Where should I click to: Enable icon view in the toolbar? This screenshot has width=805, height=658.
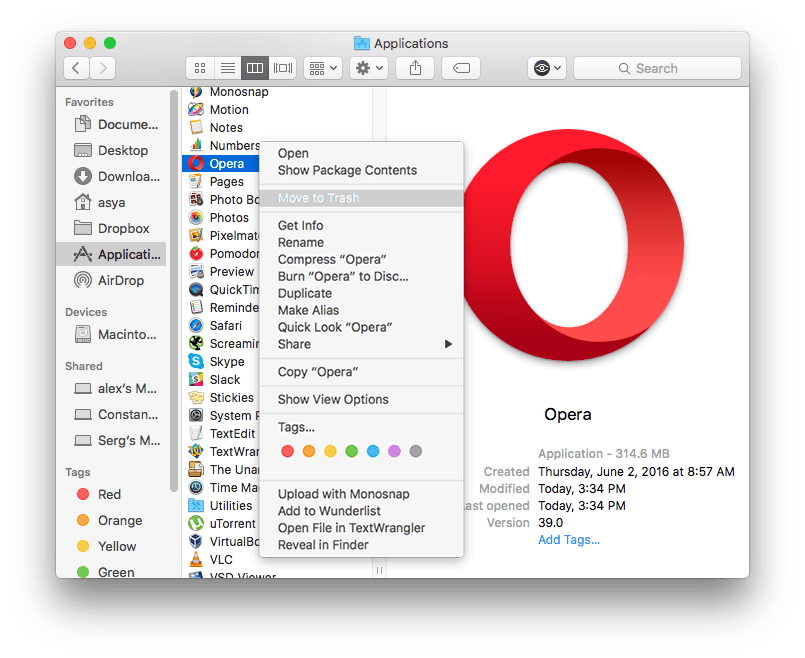pyautogui.click(x=199, y=67)
